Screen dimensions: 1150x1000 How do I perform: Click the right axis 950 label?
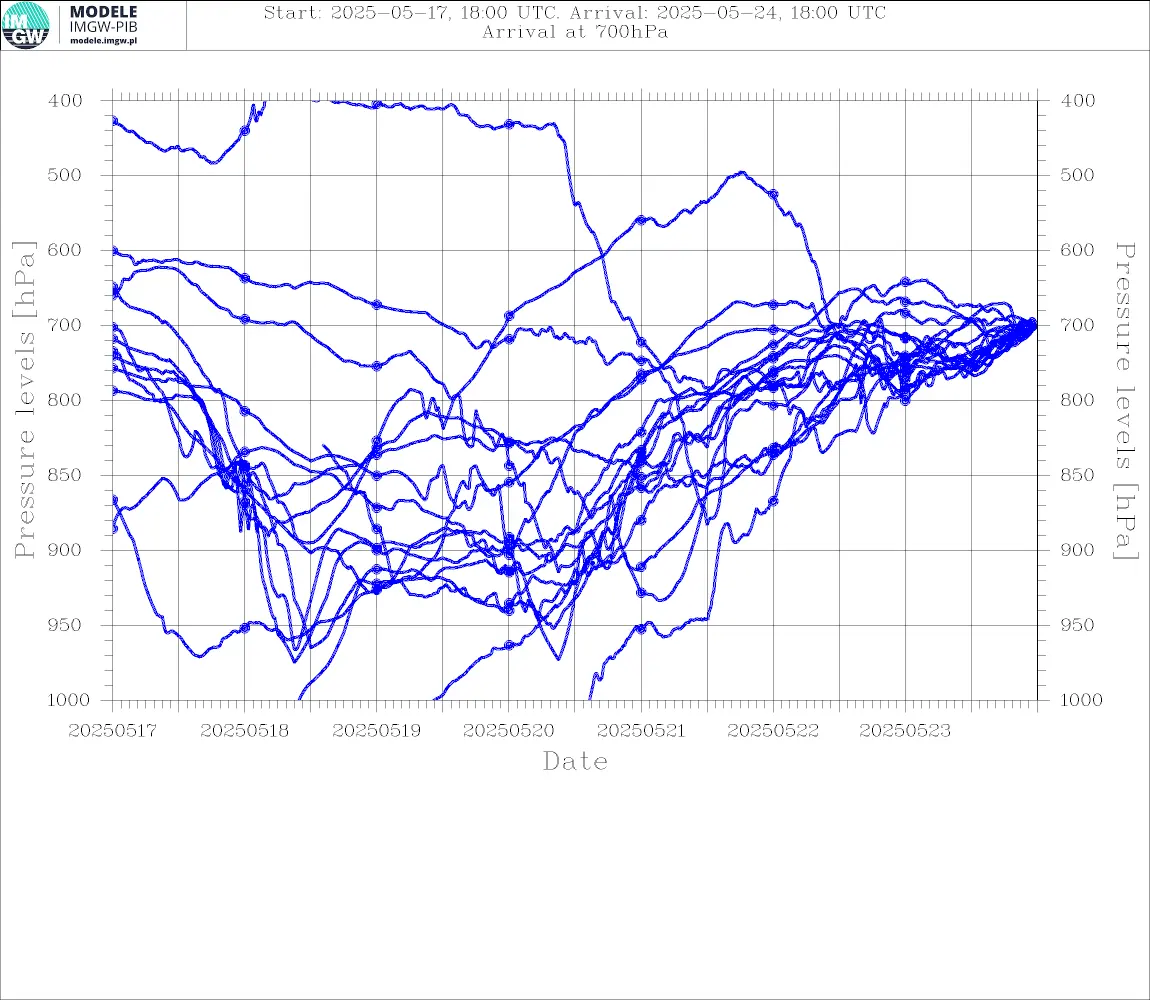[x=1078, y=624]
